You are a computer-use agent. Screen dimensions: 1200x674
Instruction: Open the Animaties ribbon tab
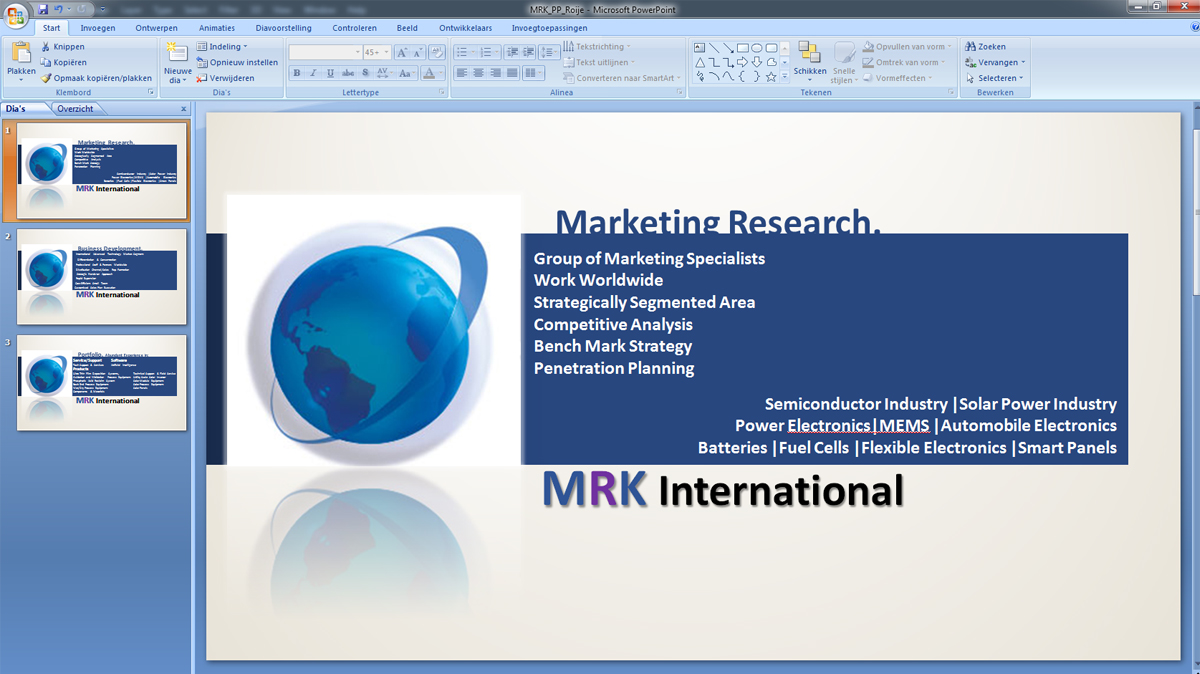point(217,28)
